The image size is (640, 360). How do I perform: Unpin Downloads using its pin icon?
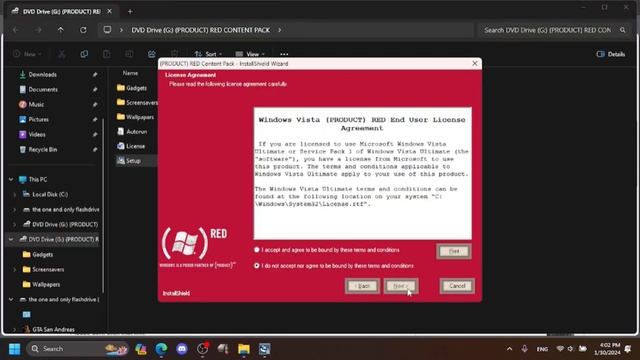(x=95, y=75)
